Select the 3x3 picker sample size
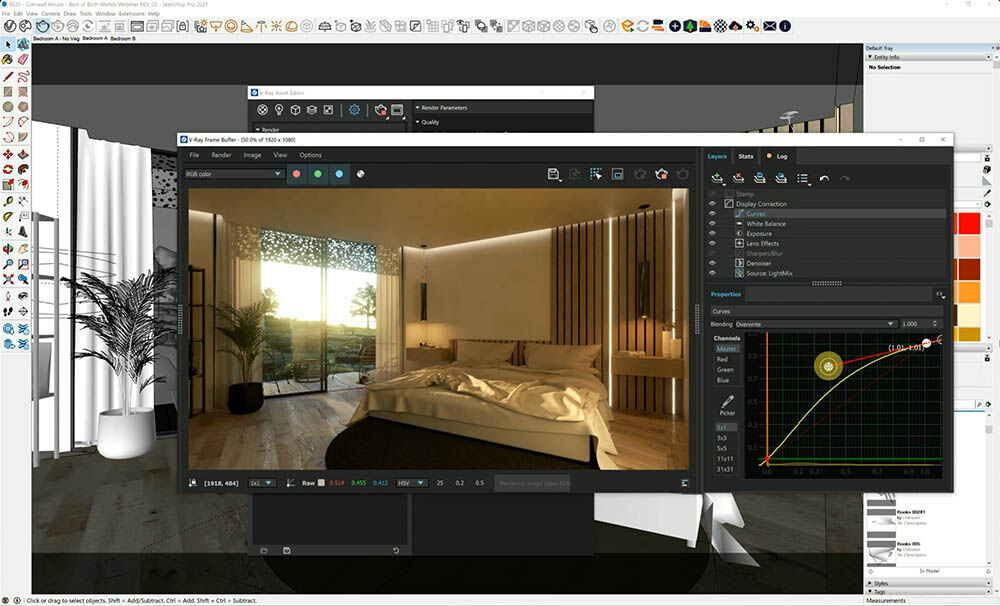This screenshot has width=1000, height=606. pos(722,438)
